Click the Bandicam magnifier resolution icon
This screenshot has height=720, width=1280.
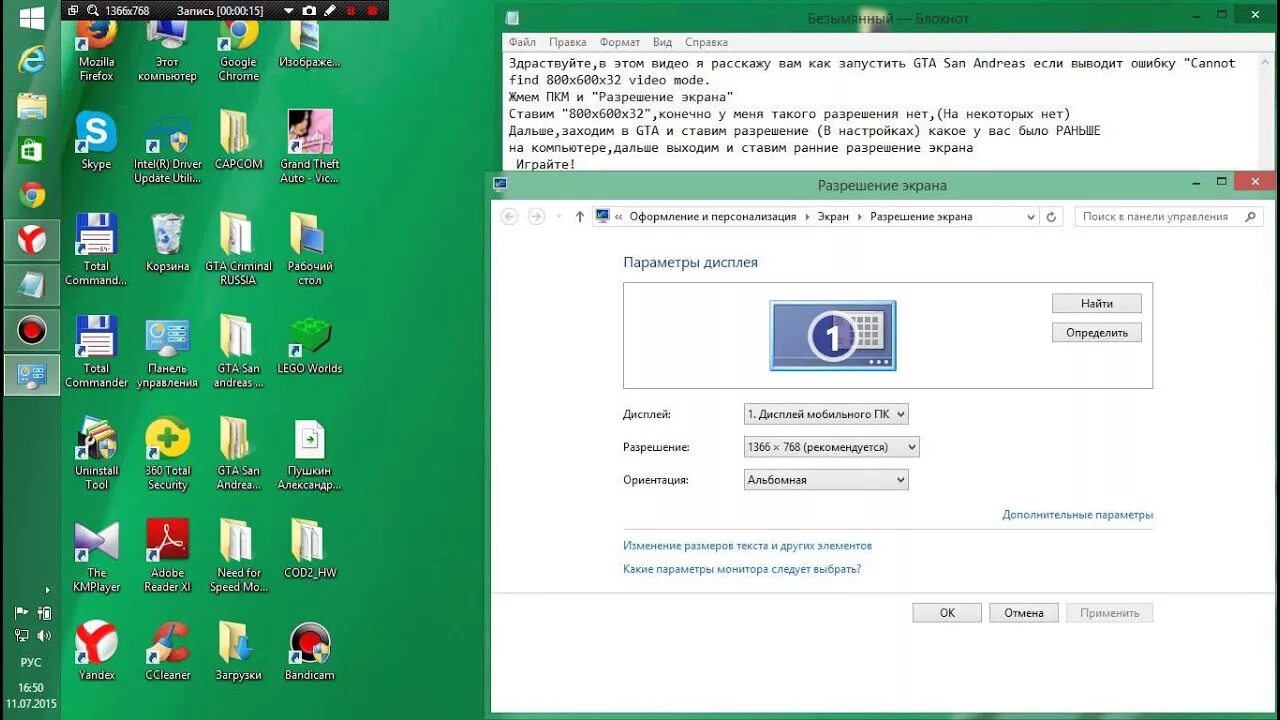tap(93, 10)
